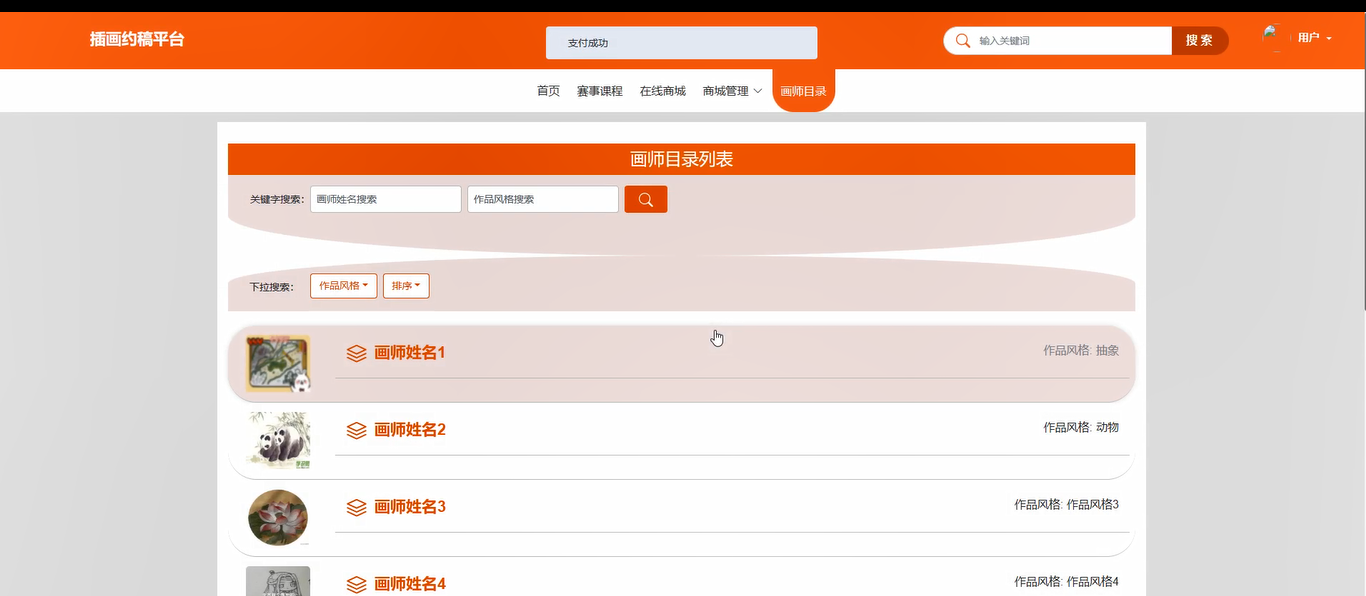This screenshot has width=1366, height=596.
Task: Open the 排序 dropdown
Action: pos(406,286)
